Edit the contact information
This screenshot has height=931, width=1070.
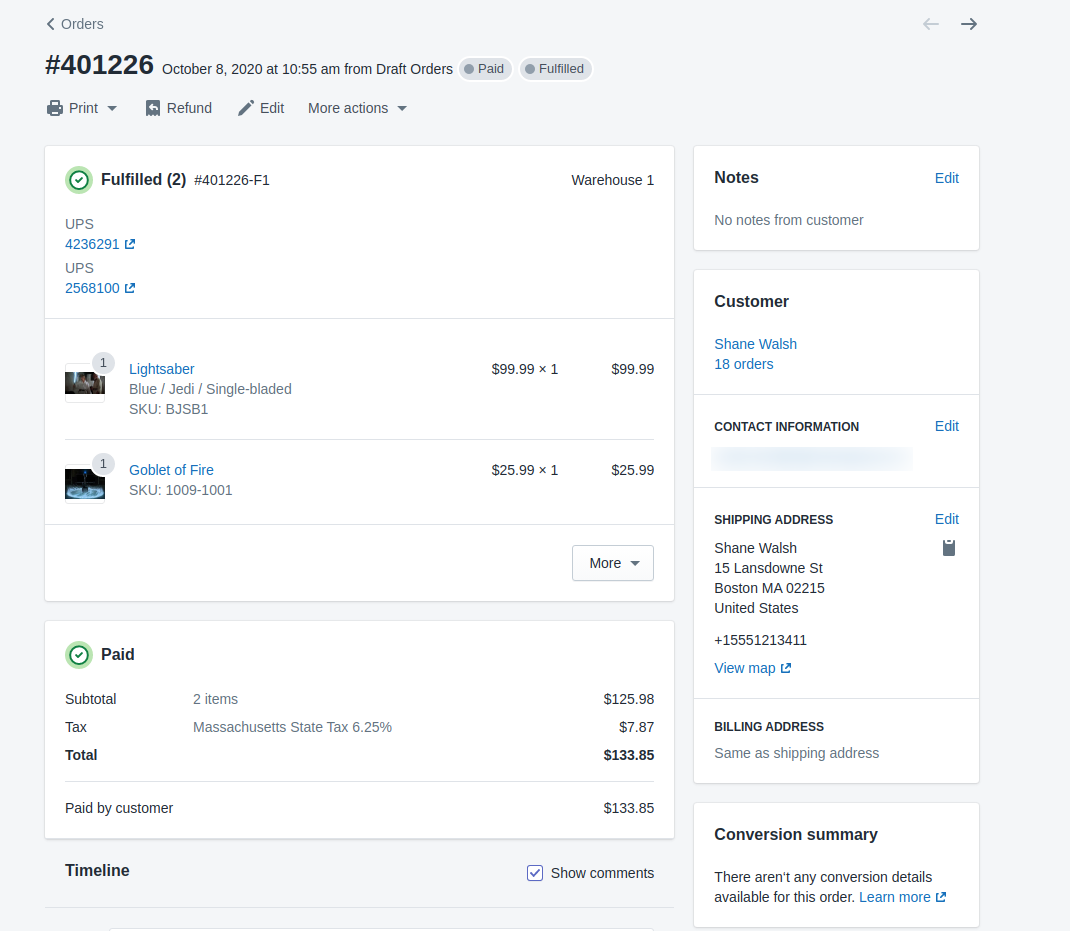(946, 425)
